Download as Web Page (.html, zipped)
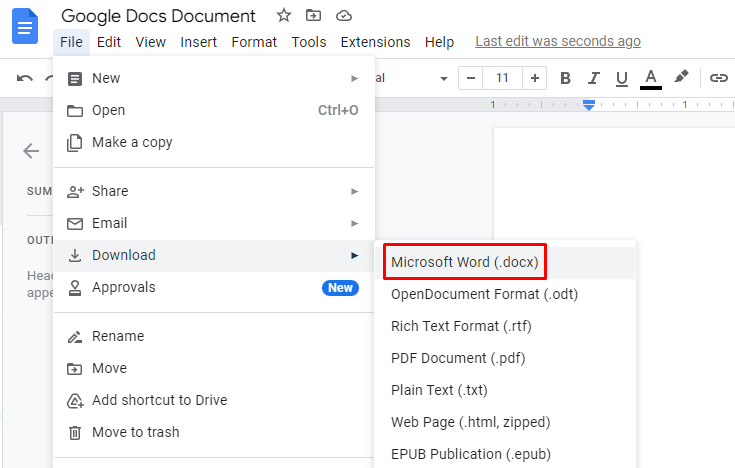 click(505, 422)
